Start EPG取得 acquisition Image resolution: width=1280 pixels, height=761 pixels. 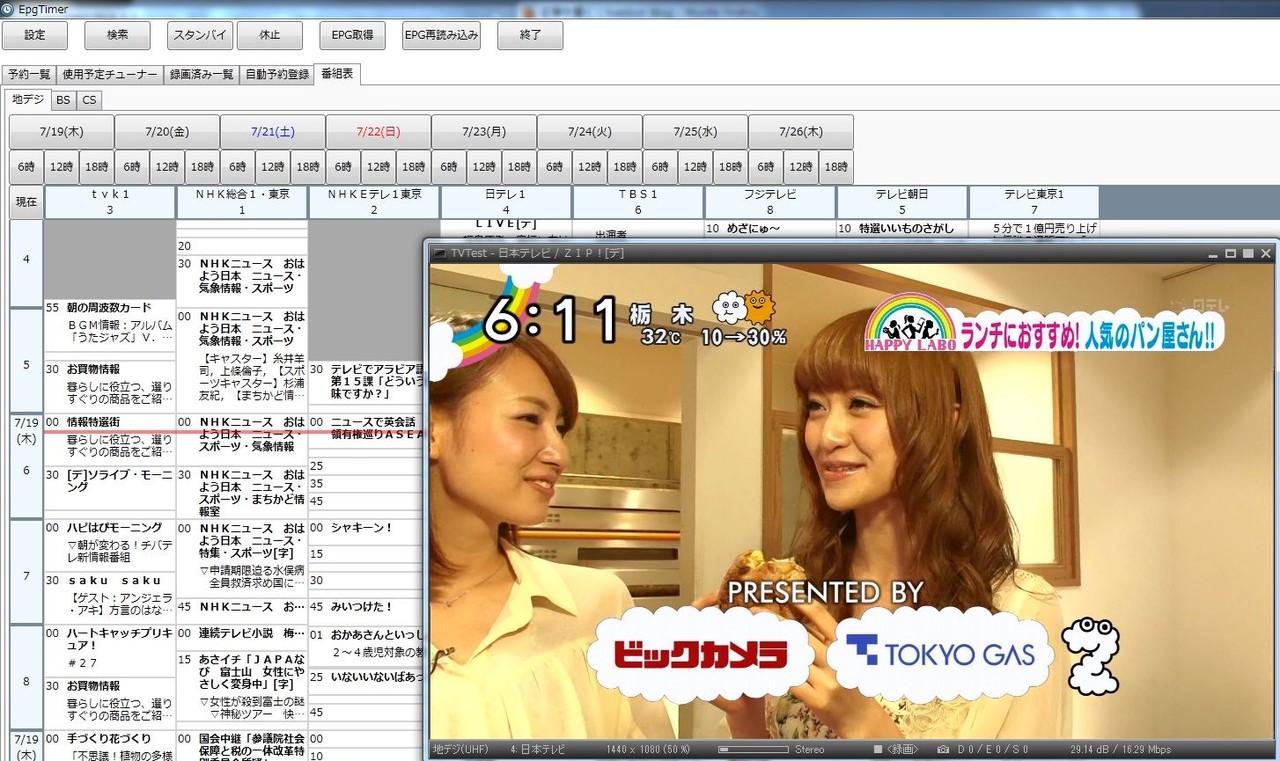(x=353, y=35)
